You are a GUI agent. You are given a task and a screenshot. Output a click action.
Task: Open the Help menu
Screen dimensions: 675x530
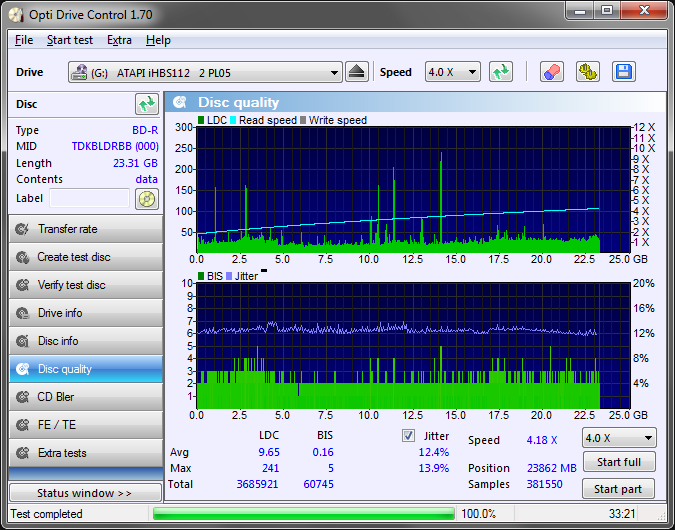158,40
